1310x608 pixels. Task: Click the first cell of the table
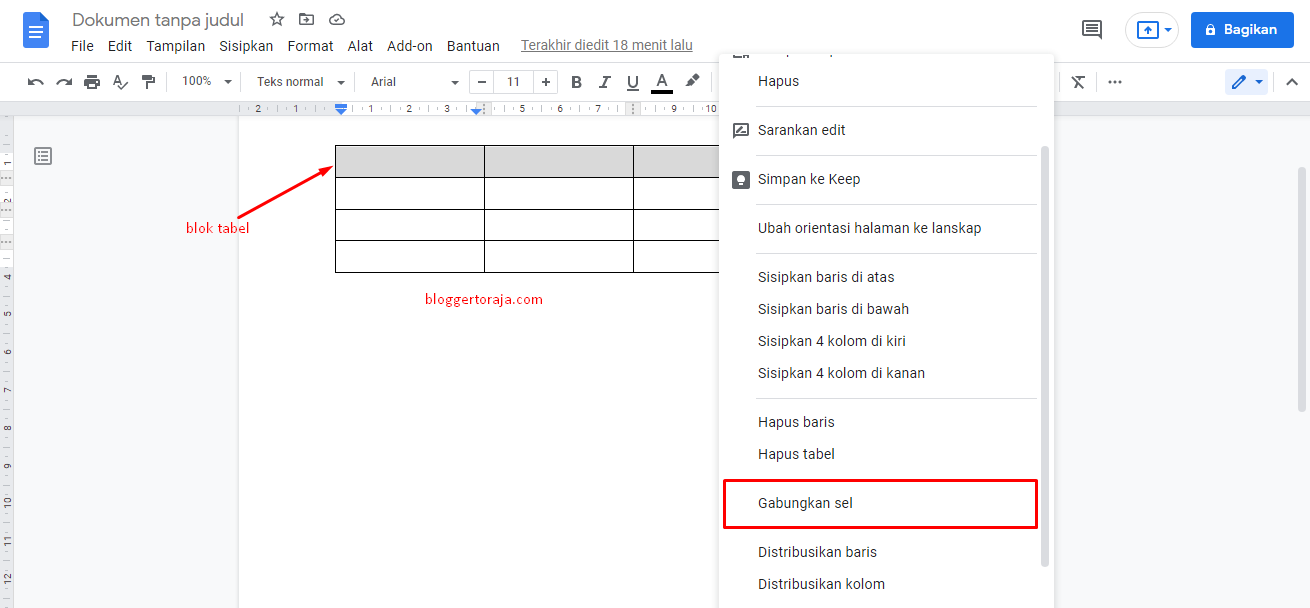tap(410, 162)
